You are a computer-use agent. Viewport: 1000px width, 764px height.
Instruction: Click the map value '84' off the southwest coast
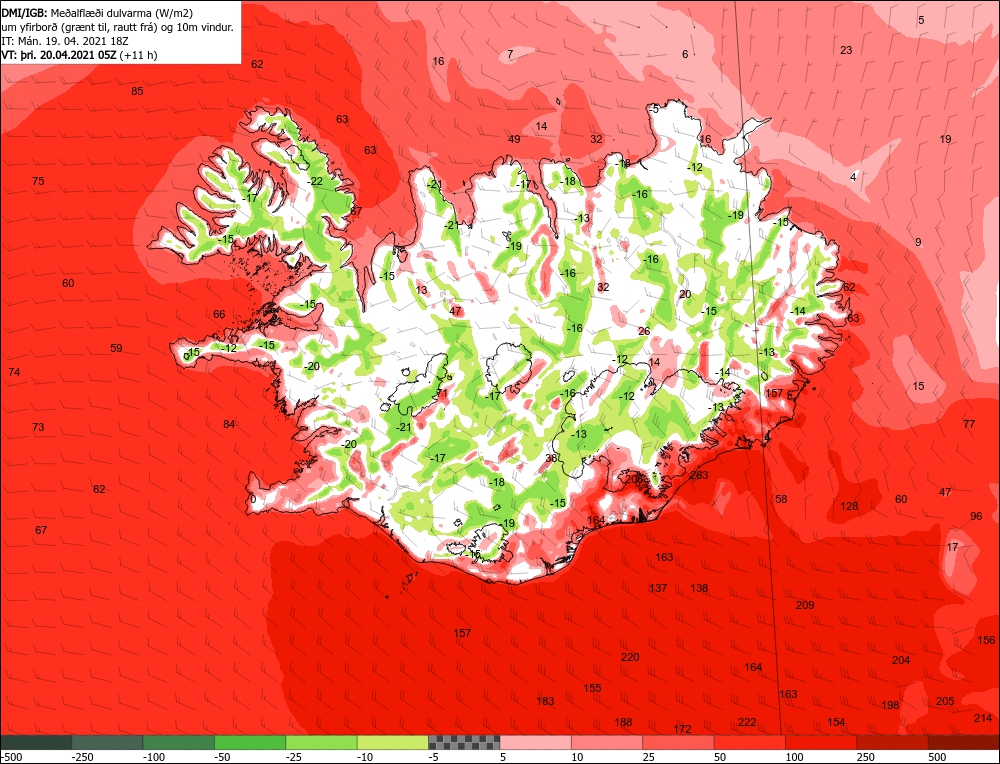coord(229,424)
